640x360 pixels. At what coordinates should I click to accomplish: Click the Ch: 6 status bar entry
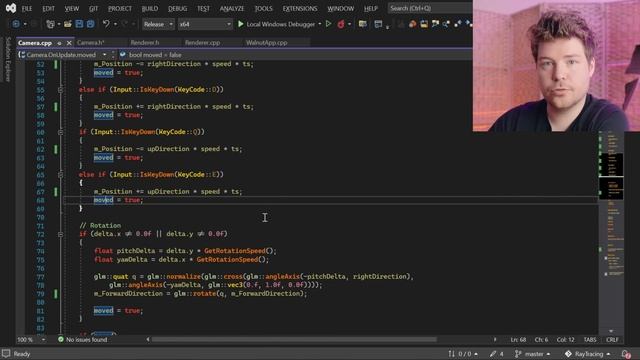pos(541,340)
